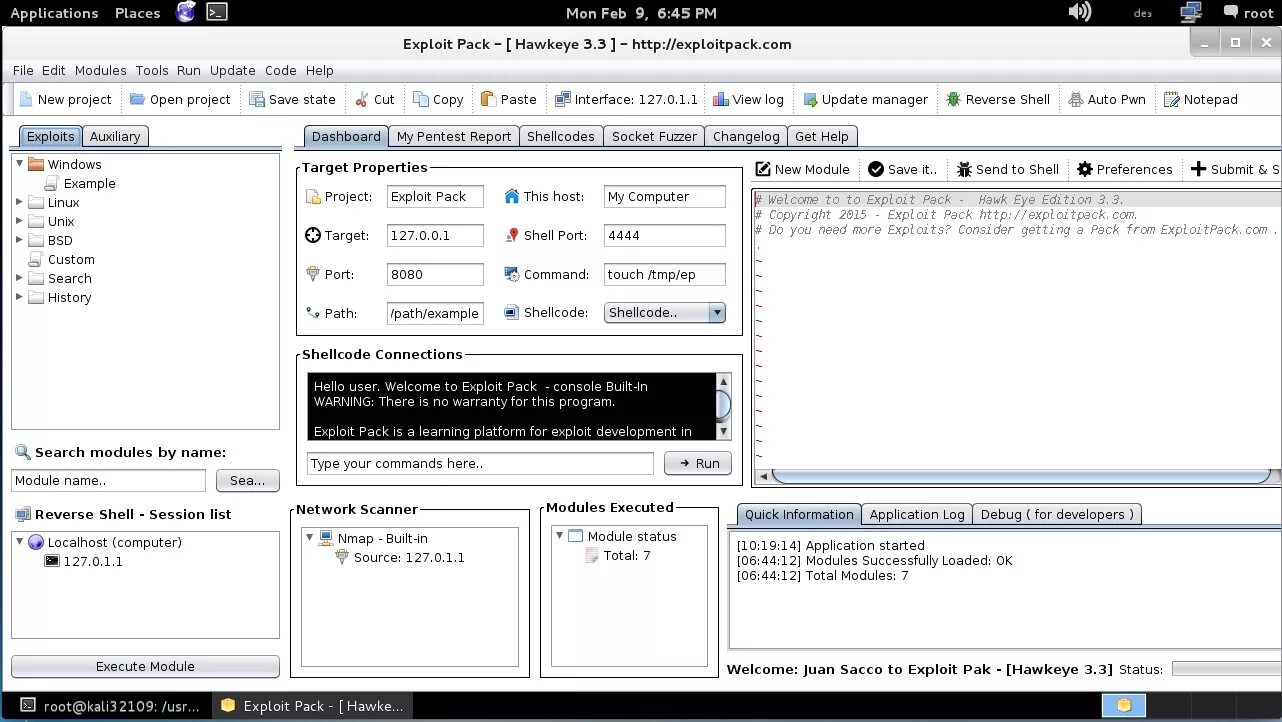Click the Target 127.0.0.1 field
Screen dimensions: 1282x722
click(x=435, y=235)
